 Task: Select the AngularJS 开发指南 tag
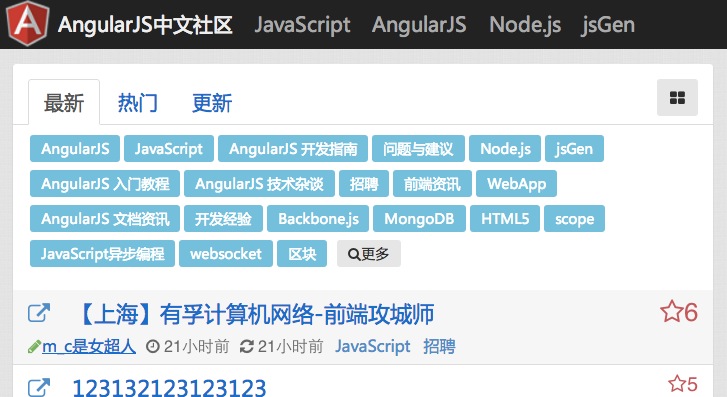pos(293,148)
